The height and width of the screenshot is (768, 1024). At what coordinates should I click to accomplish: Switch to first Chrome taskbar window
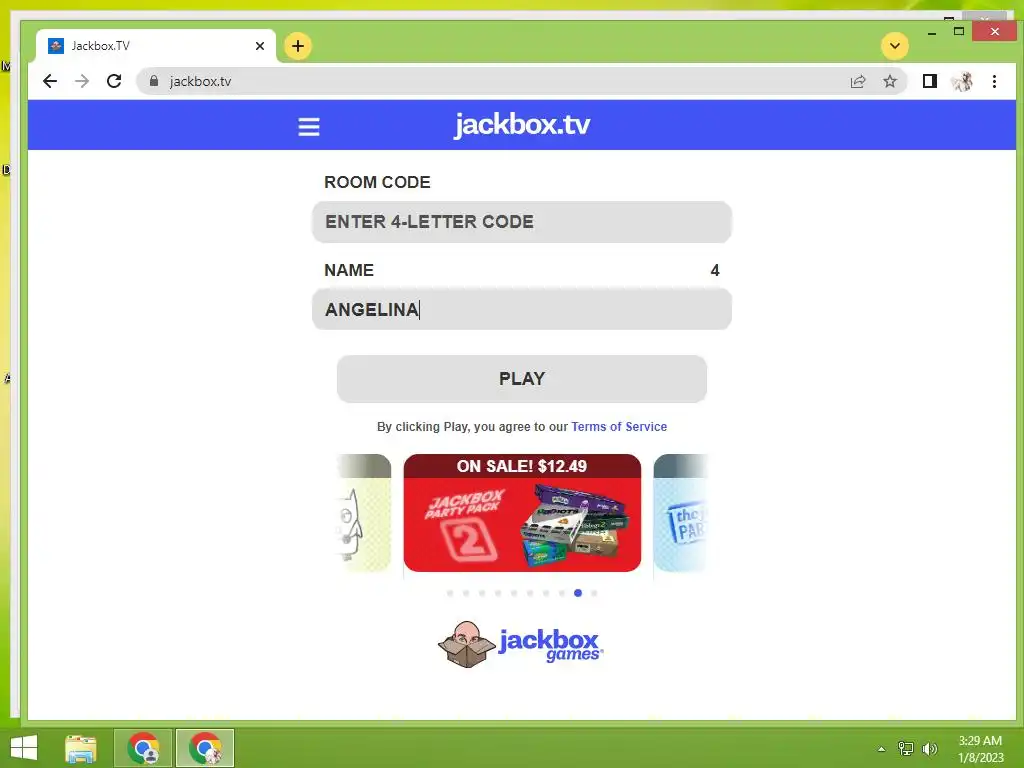(143, 748)
